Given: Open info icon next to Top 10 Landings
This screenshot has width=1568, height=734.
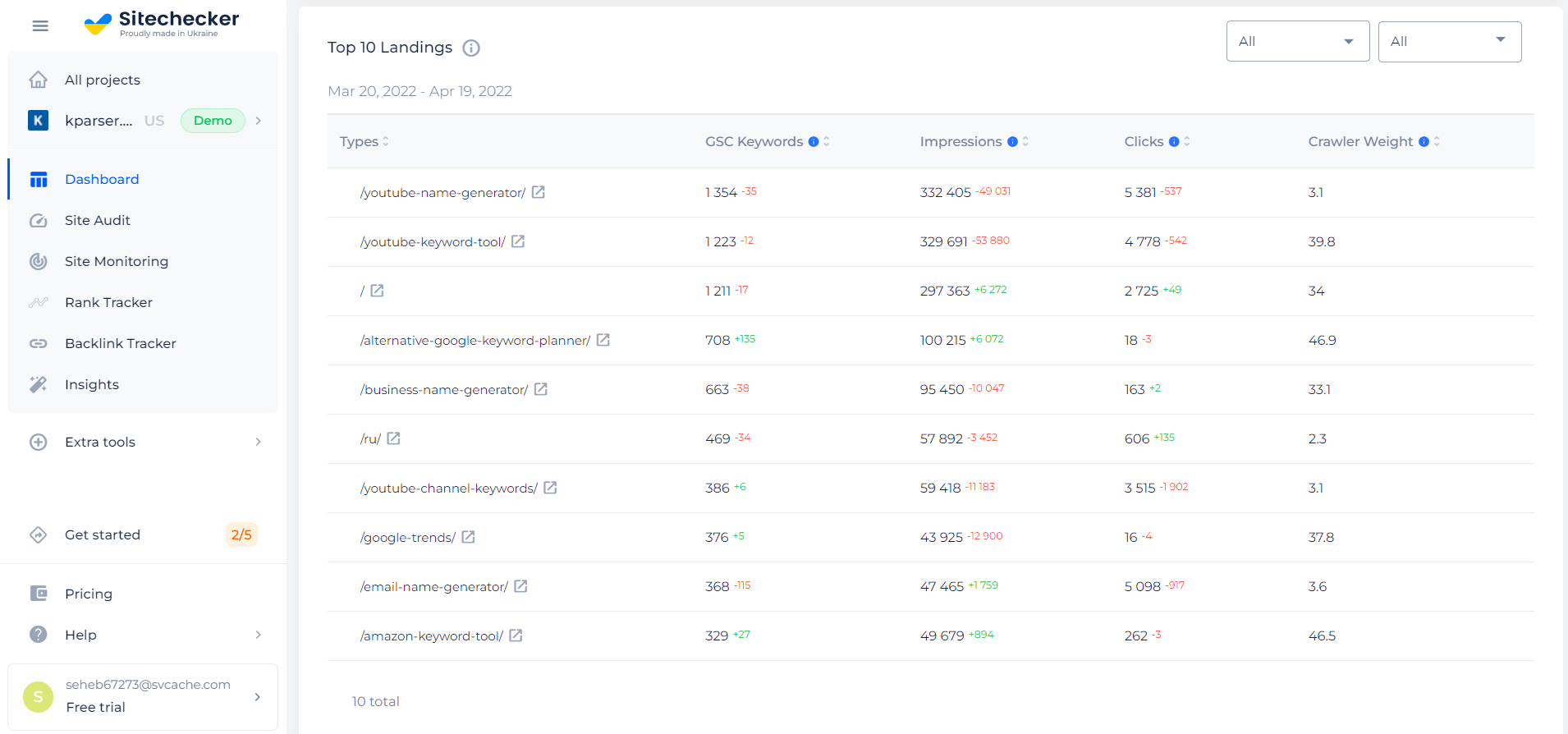Looking at the screenshot, I should point(471,48).
